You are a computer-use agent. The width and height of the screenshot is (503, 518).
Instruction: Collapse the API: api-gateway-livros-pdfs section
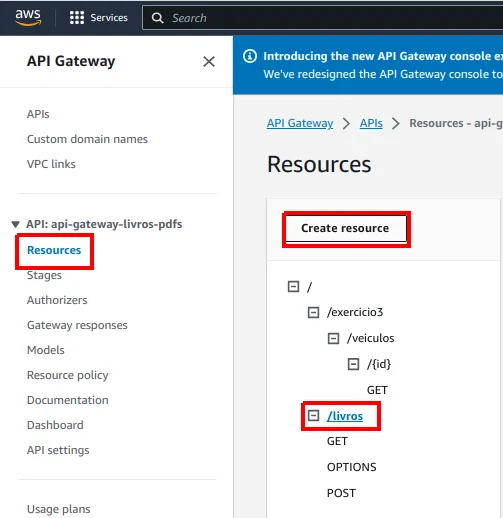point(15,224)
